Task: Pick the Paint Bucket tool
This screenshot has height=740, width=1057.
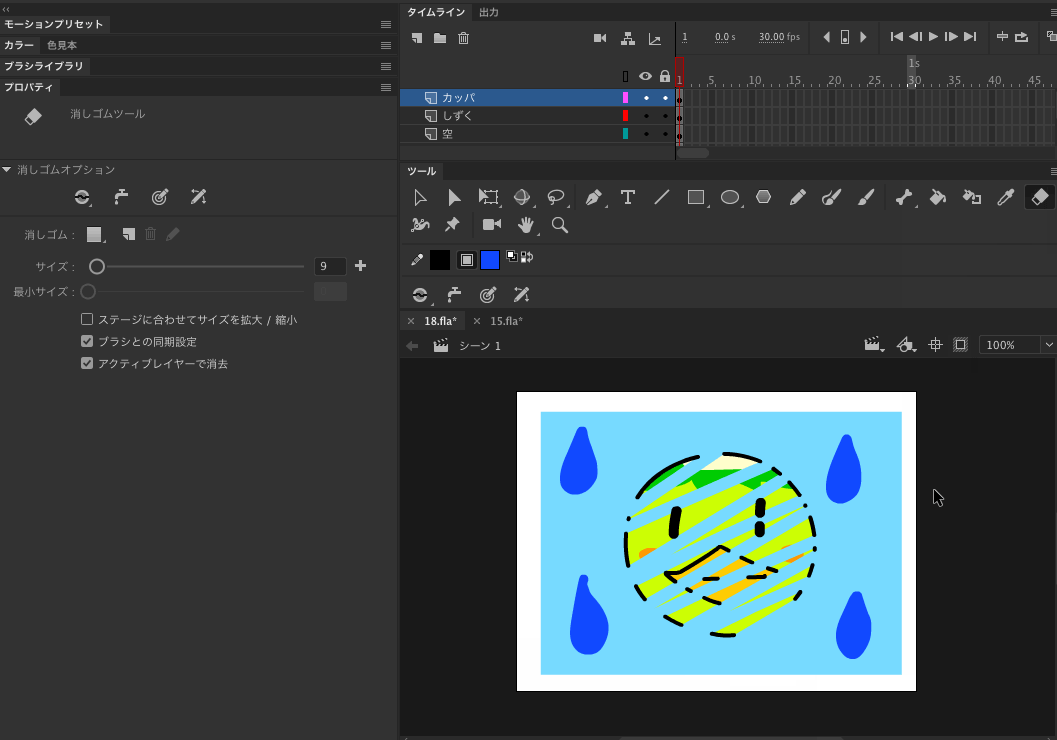Action: coord(938,197)
